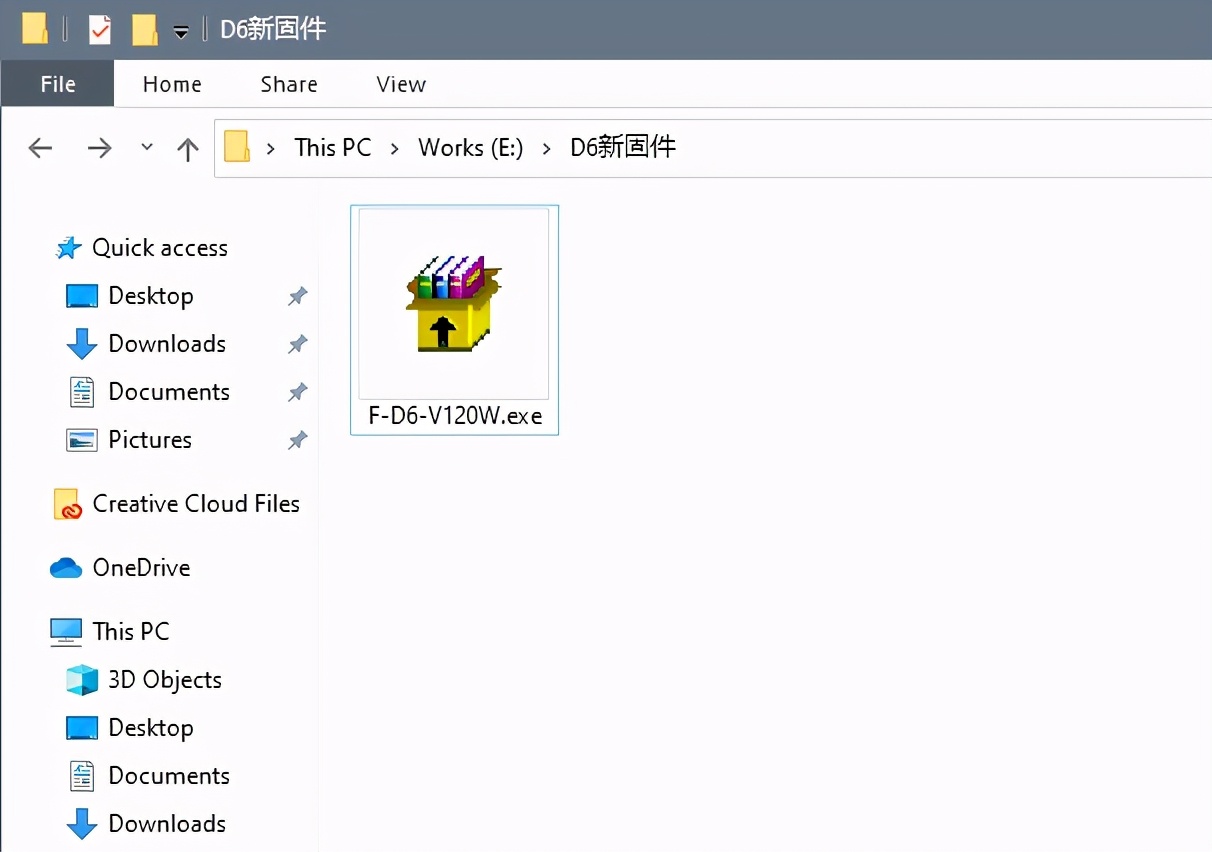Open pinned Documents under Quick access

tap(169, 392)
